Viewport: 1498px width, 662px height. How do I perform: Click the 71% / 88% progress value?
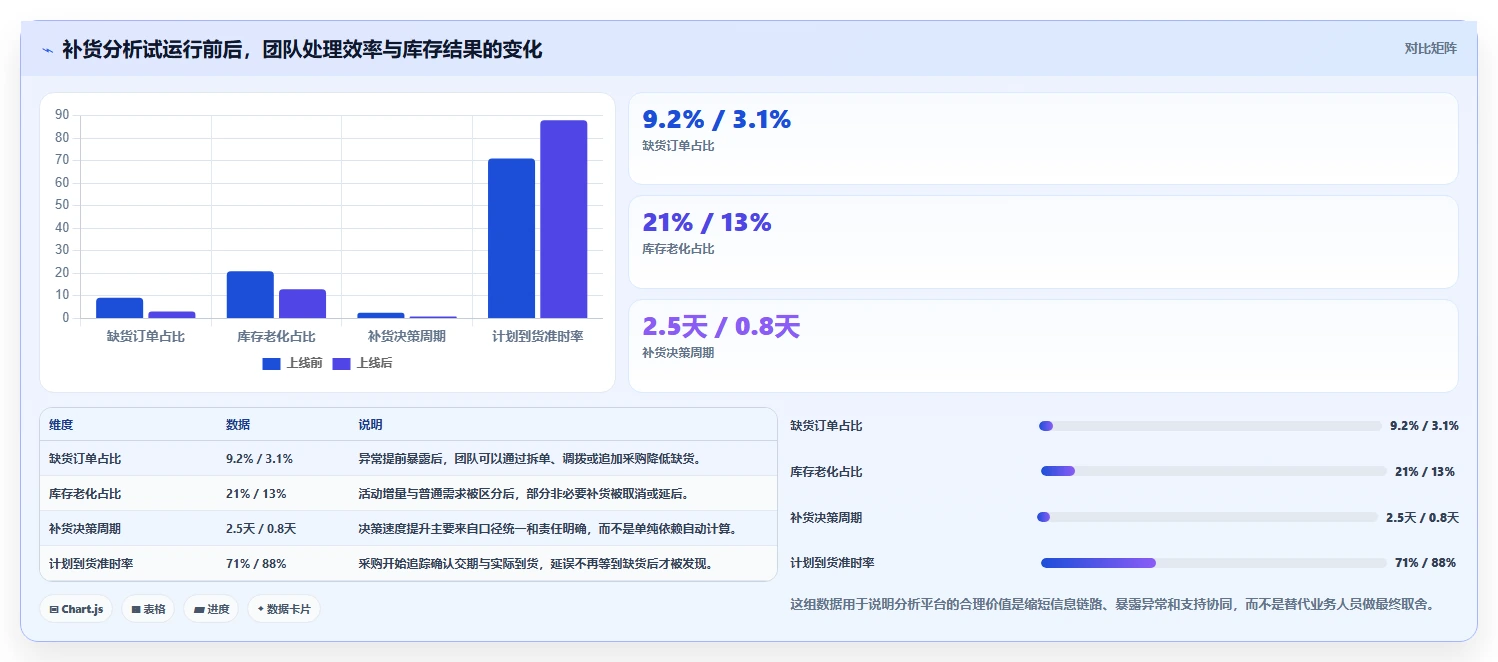(1425, 563)
